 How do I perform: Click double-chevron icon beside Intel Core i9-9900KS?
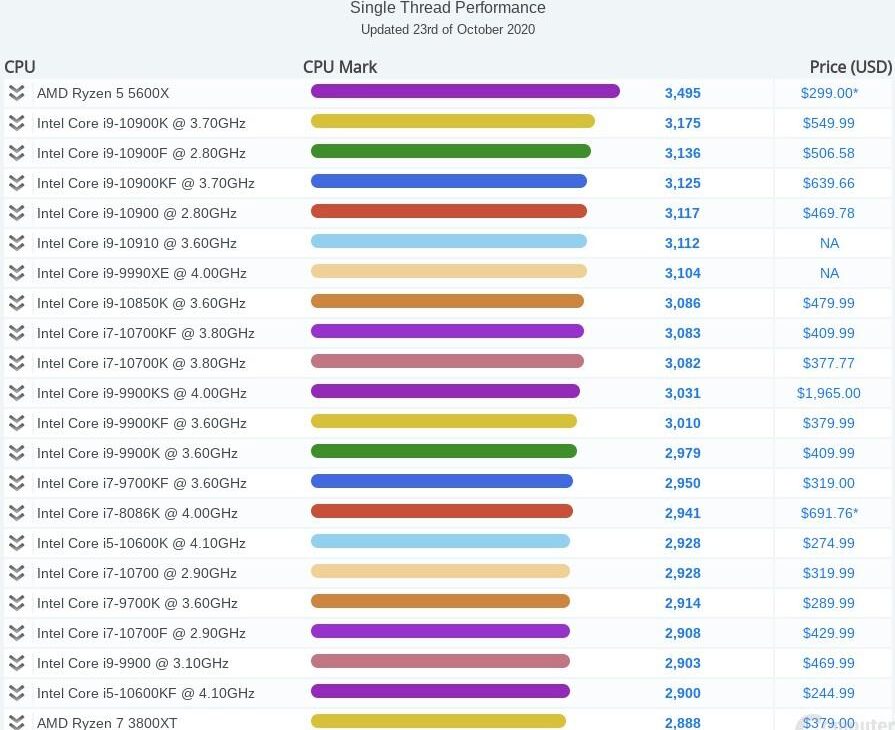pyautogui.click(x=16, y=393)
